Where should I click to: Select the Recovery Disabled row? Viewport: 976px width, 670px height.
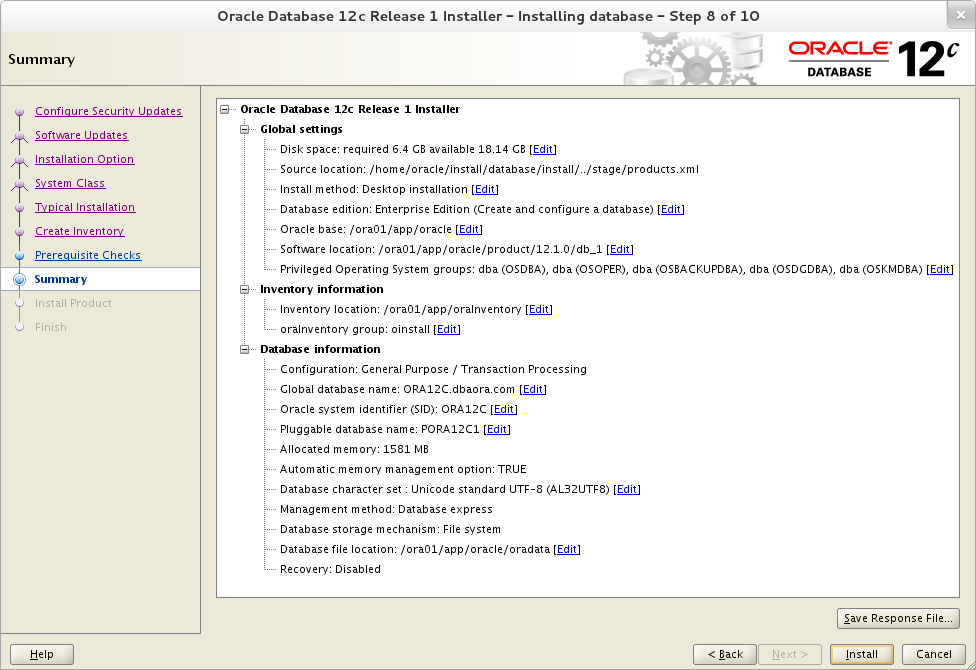(330, 569)
